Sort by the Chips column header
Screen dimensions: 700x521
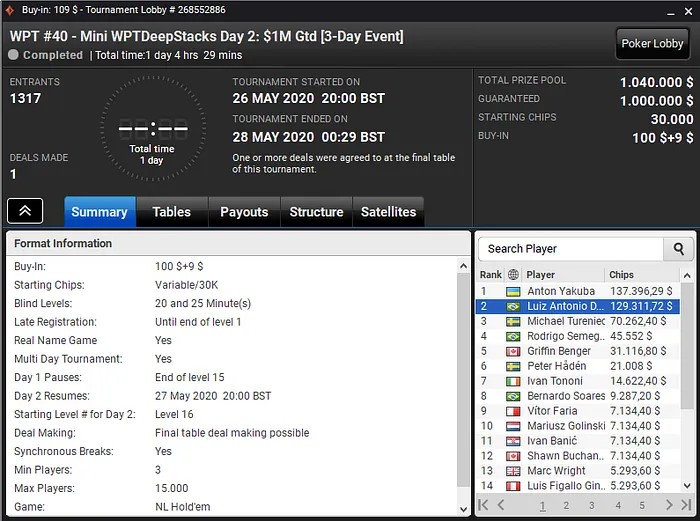642,275
